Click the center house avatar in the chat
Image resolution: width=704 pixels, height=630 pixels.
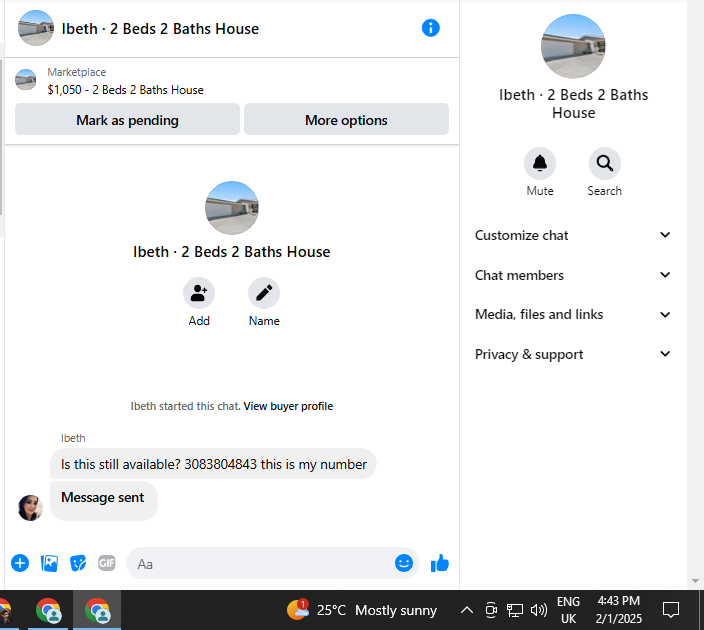(232, 208)
